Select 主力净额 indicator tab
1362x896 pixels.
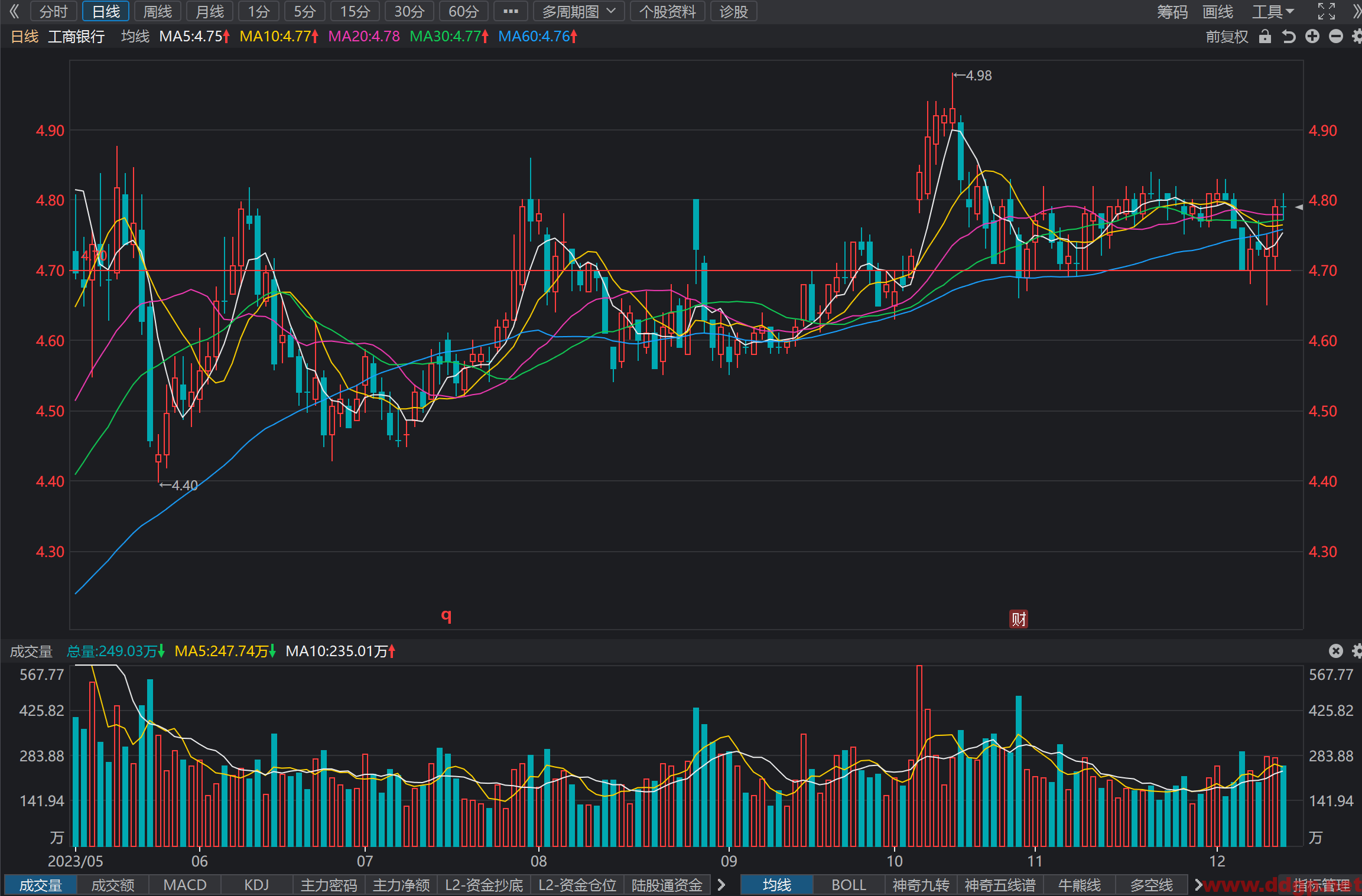401,885
